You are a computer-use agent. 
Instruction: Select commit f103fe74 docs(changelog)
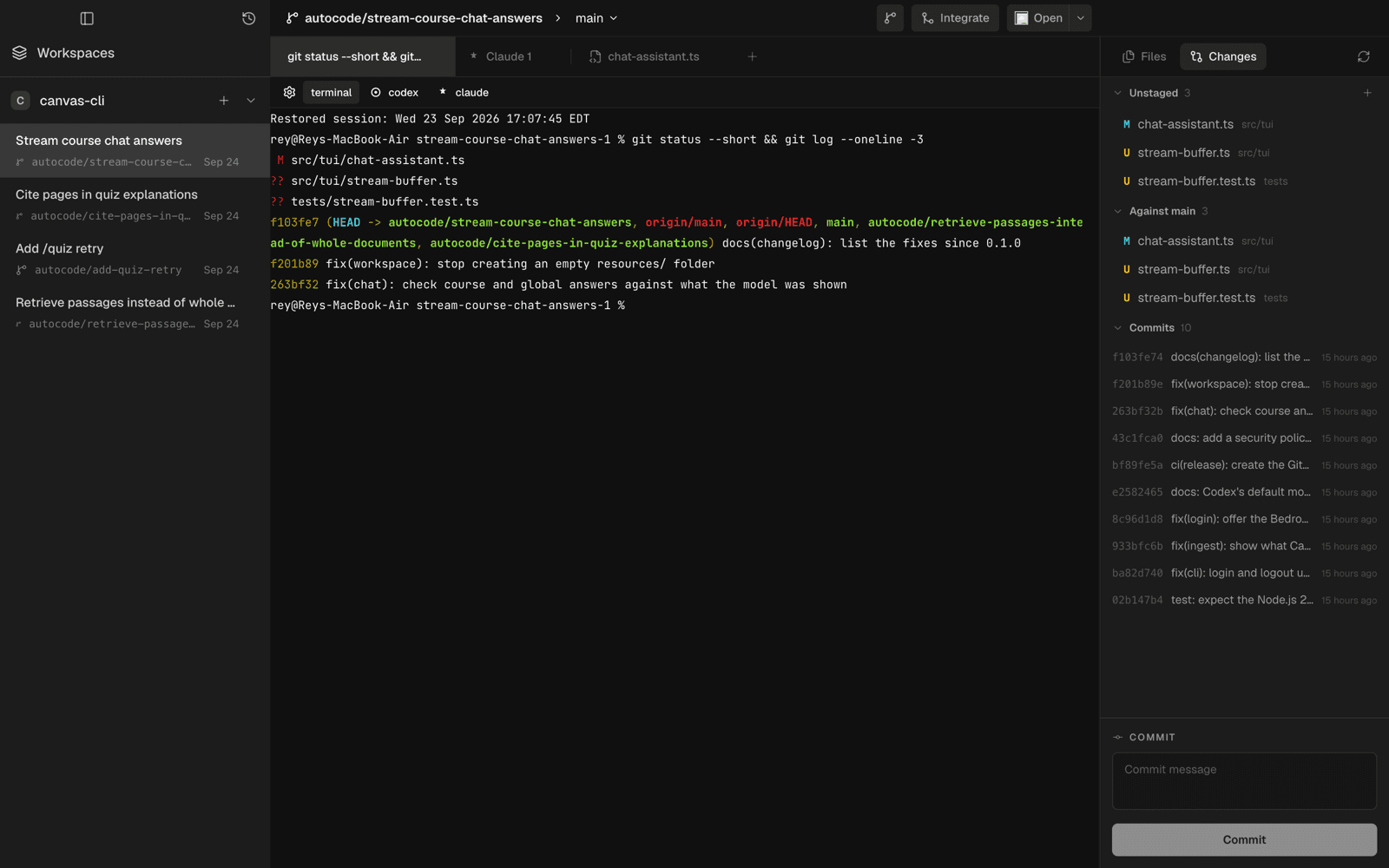click(1245, 357)
